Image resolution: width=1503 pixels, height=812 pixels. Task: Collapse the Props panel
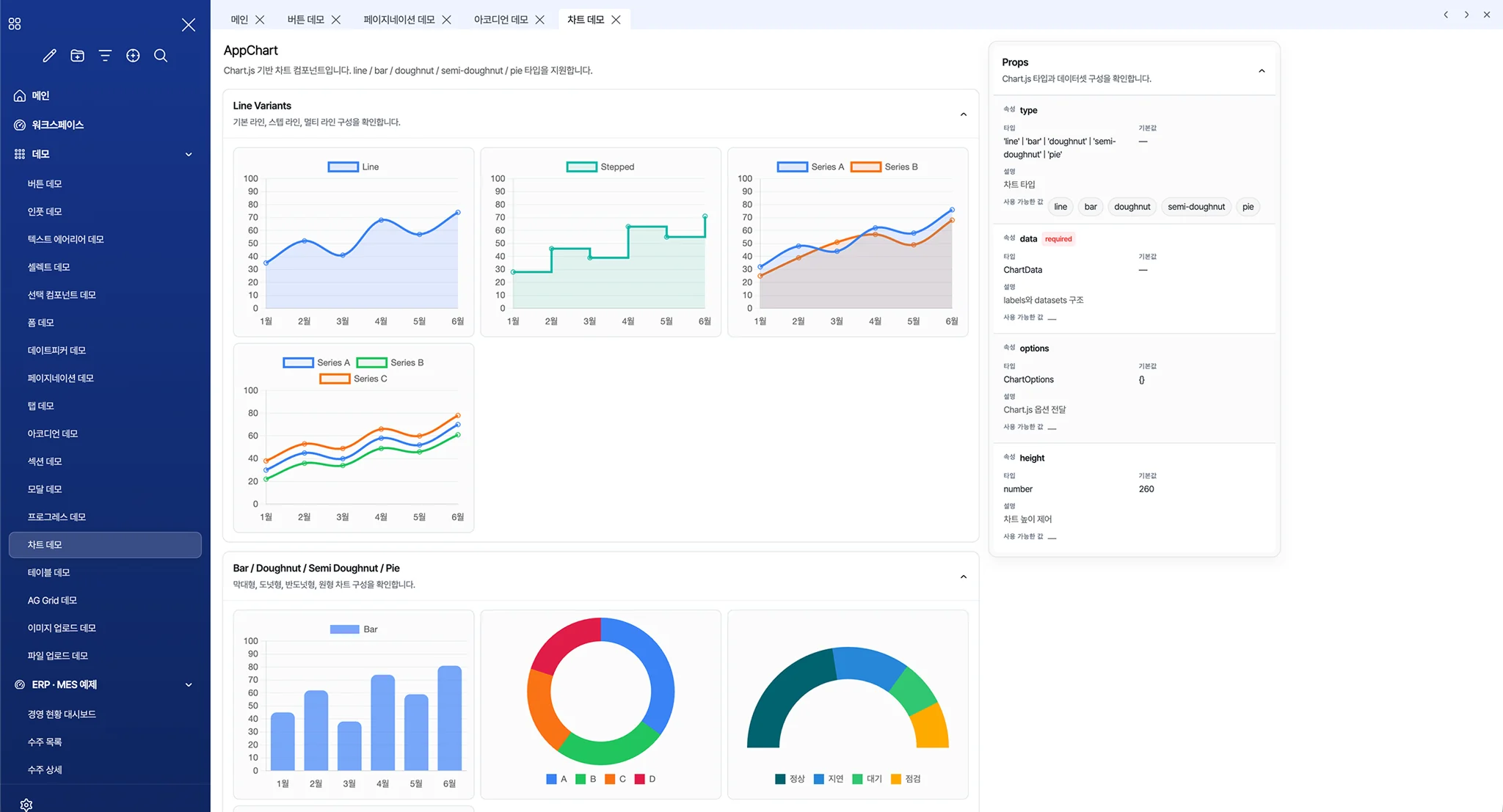coord(1262,71)
